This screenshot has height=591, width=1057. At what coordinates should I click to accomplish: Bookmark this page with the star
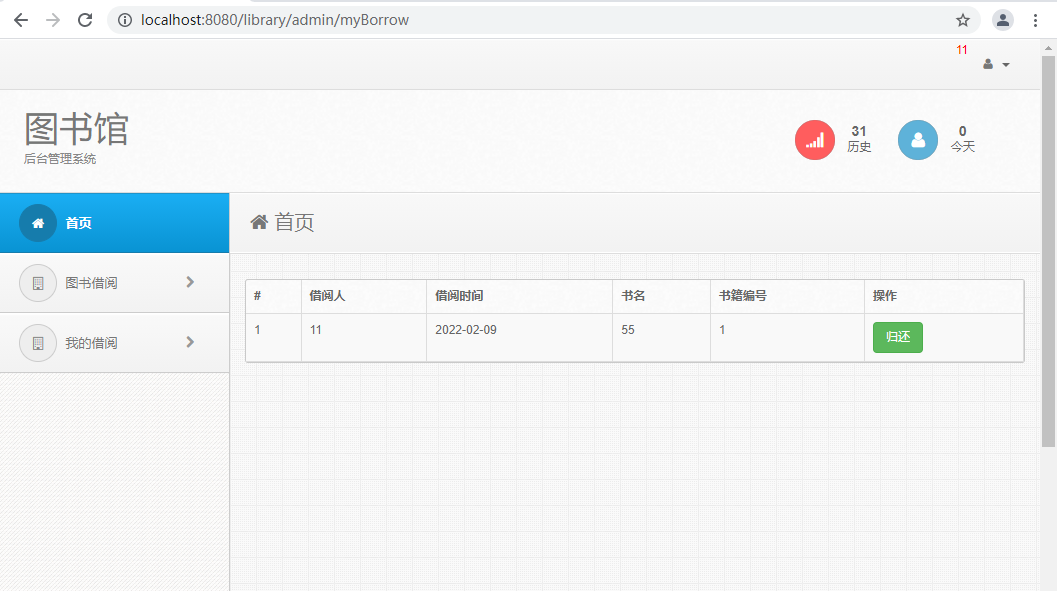963,20
